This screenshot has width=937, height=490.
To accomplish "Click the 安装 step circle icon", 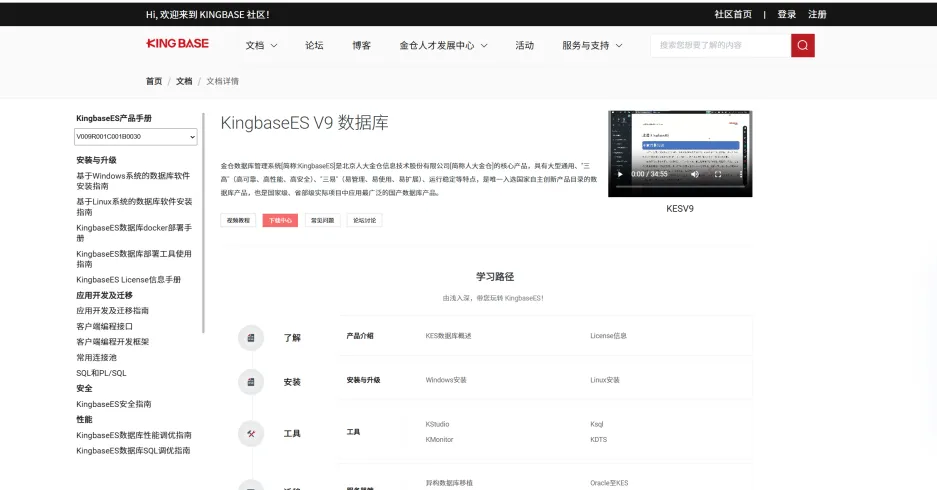I will pos(251,382).
